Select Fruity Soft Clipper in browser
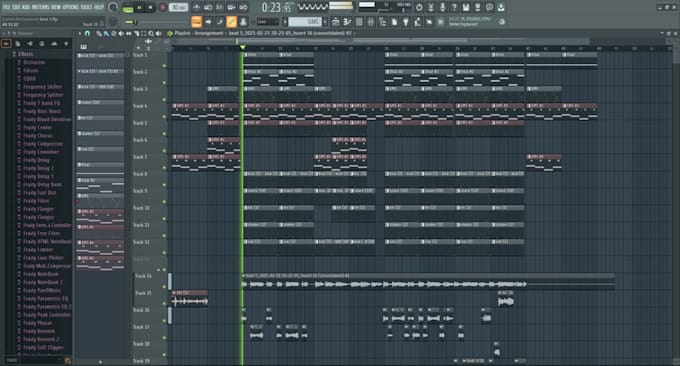 coord(43,347)
